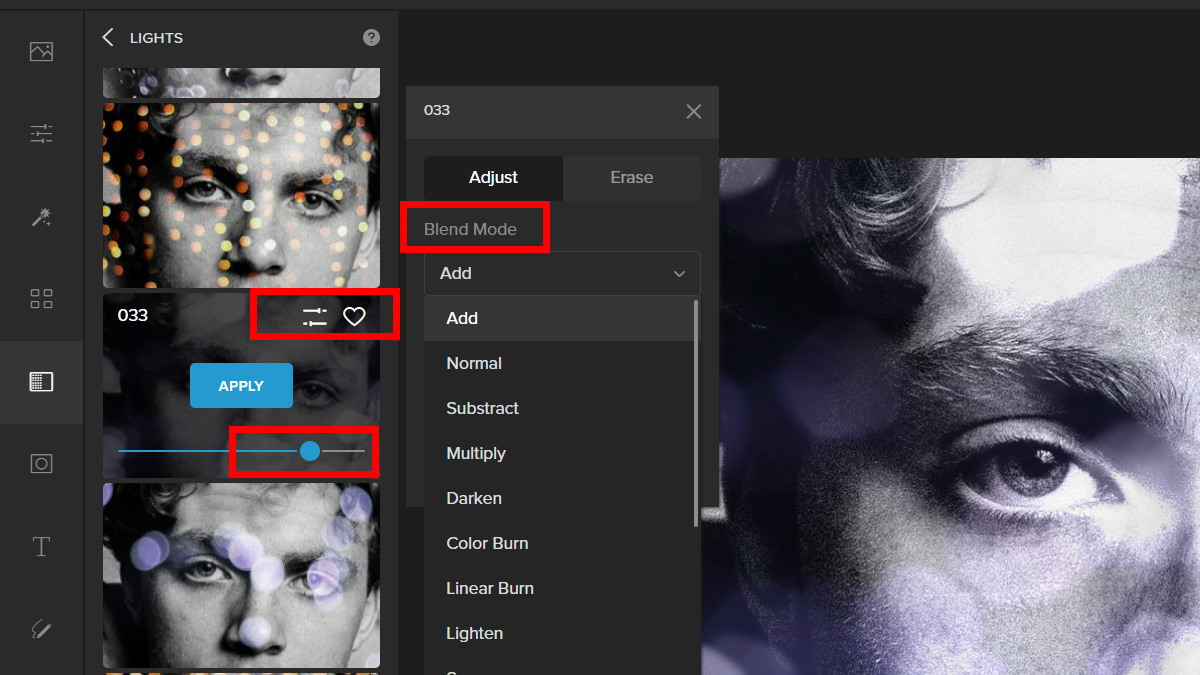Switch to the Erase tab
Image resolution: width=1200 pixels, height=675 pixels.
point(631,178)
